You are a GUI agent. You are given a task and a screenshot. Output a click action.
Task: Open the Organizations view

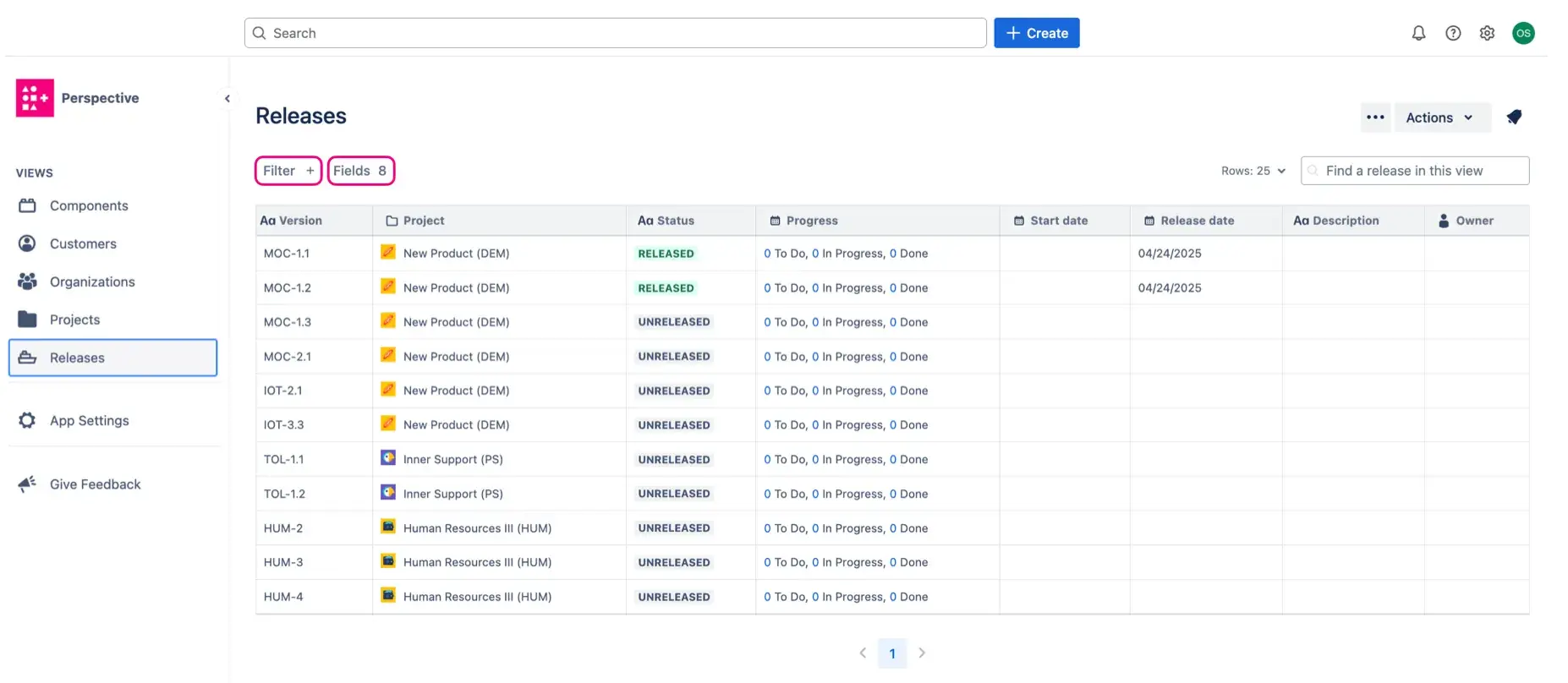92,281
